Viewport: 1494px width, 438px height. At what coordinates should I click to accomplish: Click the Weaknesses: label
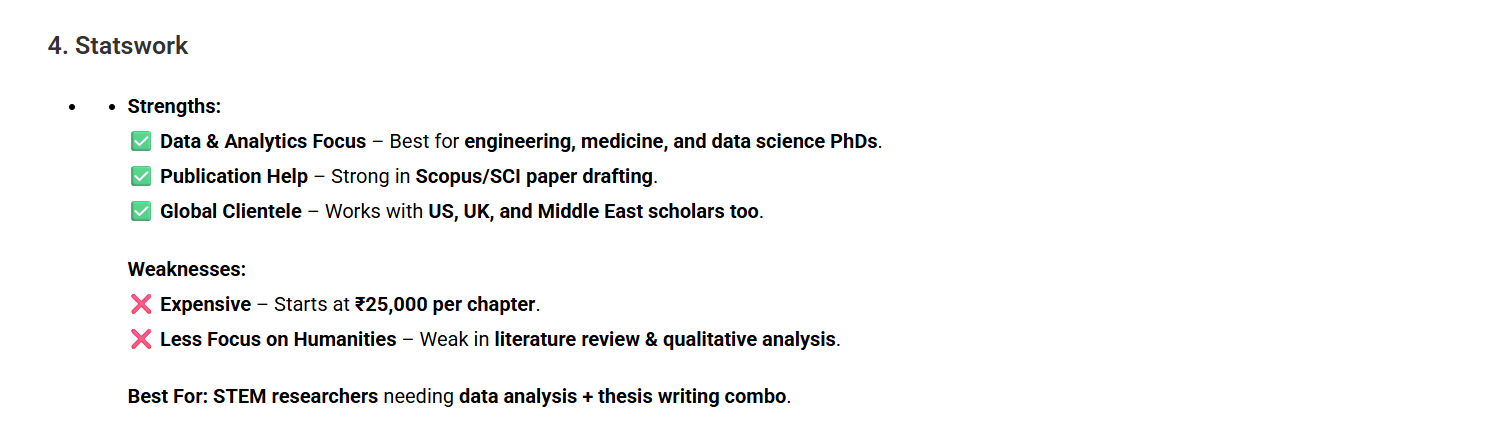[187, 269]
